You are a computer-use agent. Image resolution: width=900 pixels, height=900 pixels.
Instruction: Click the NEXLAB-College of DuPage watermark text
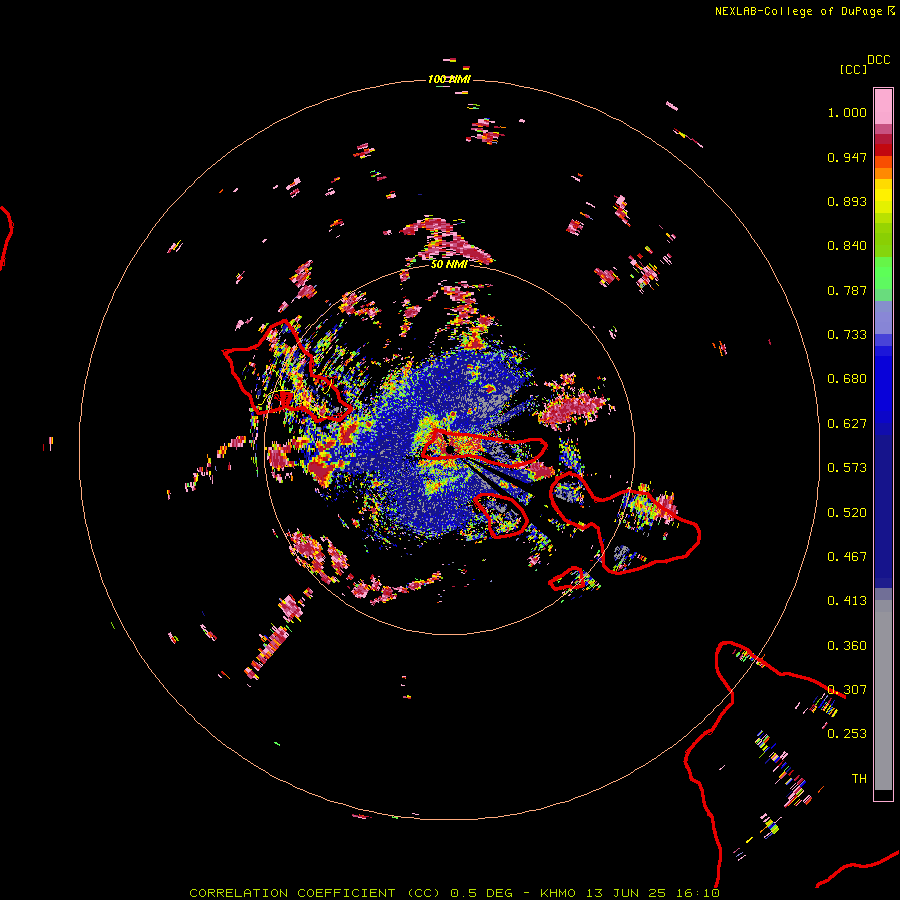click(x=798, y=11)
